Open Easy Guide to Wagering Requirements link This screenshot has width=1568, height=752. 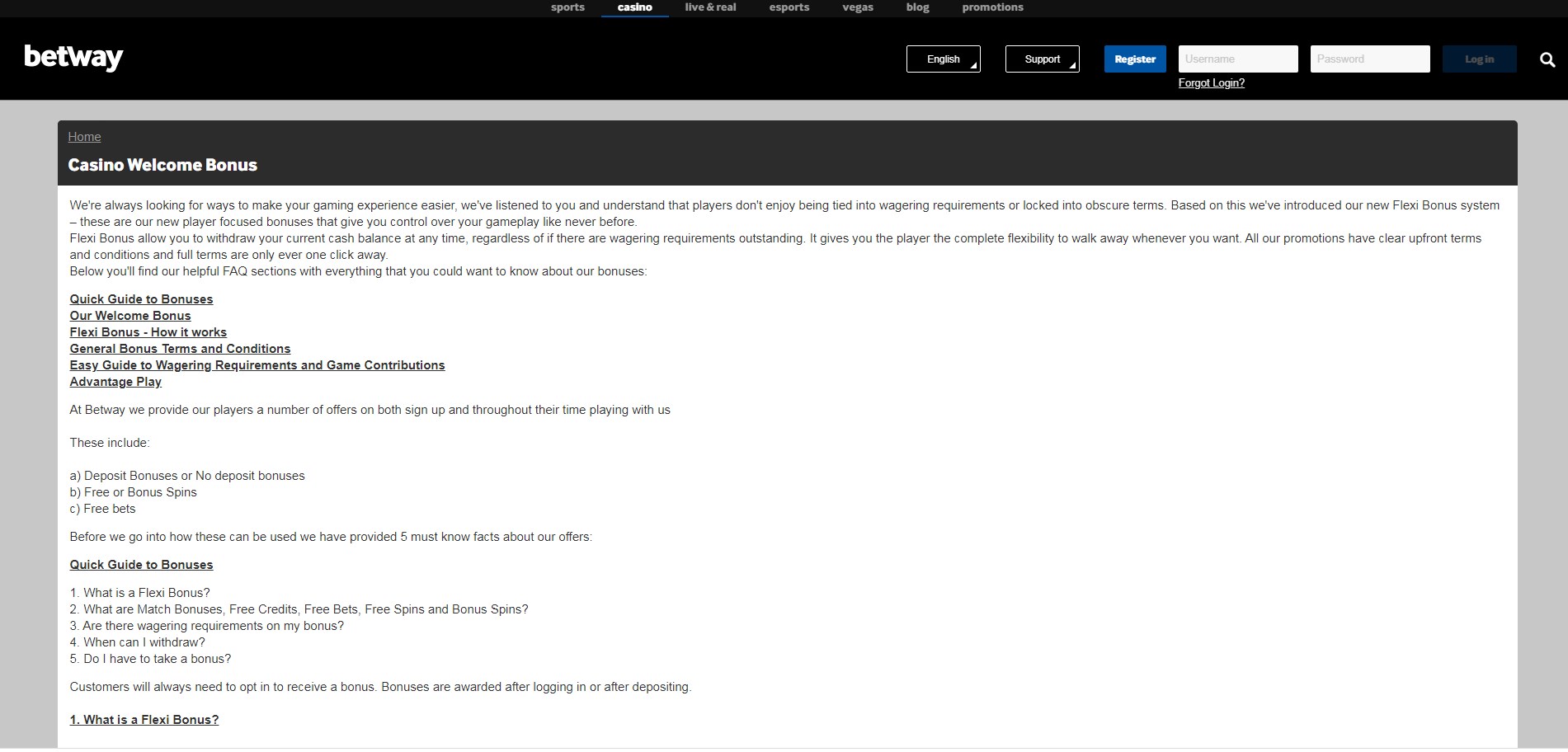coord(257,365)
